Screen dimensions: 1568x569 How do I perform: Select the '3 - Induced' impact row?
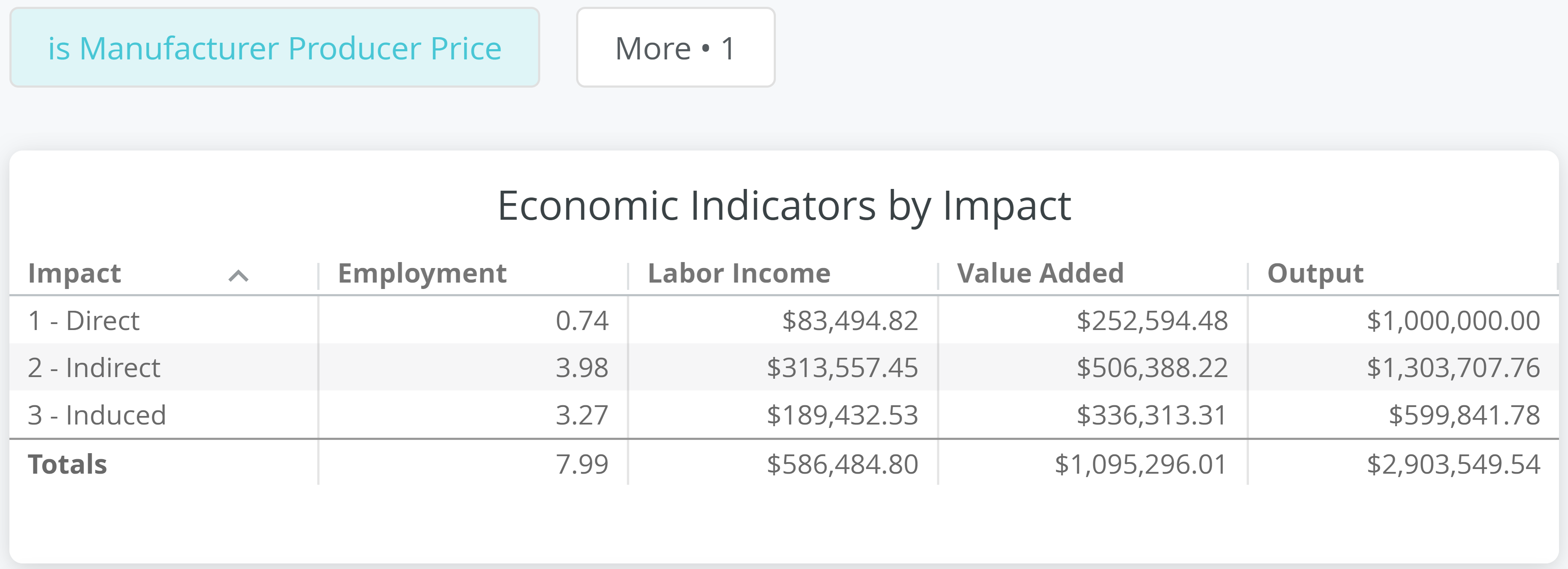click(97, 415)
